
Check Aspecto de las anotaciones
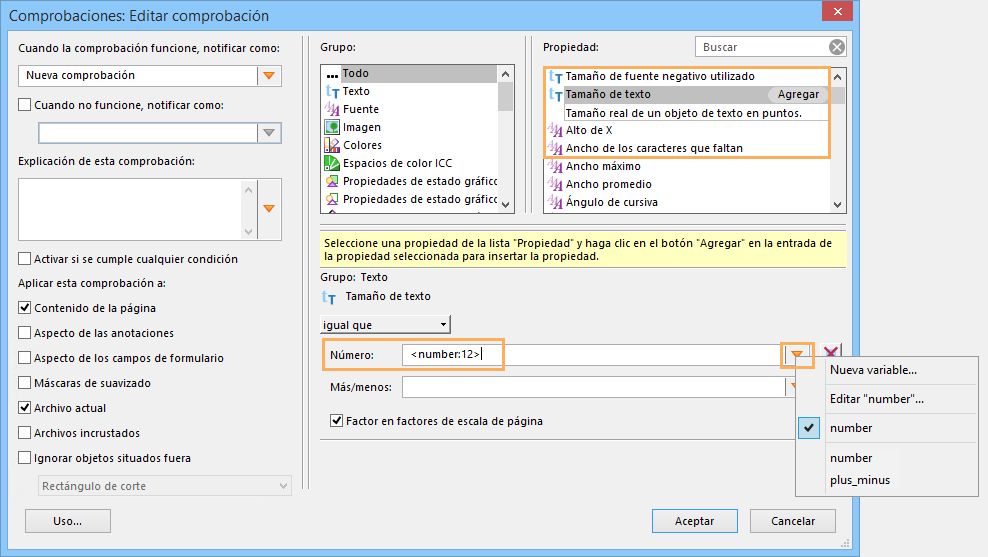pos(25,333)
